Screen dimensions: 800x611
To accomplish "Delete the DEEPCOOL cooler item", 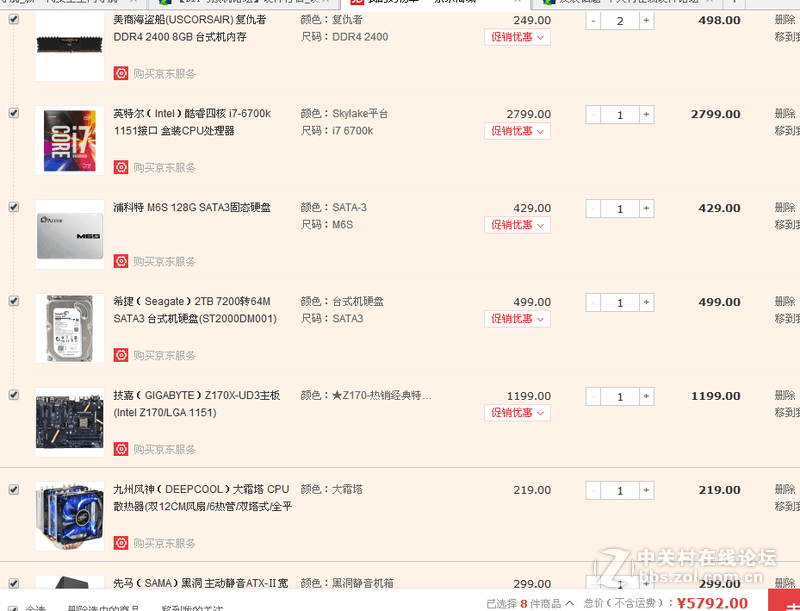I will tap(785, 489).
